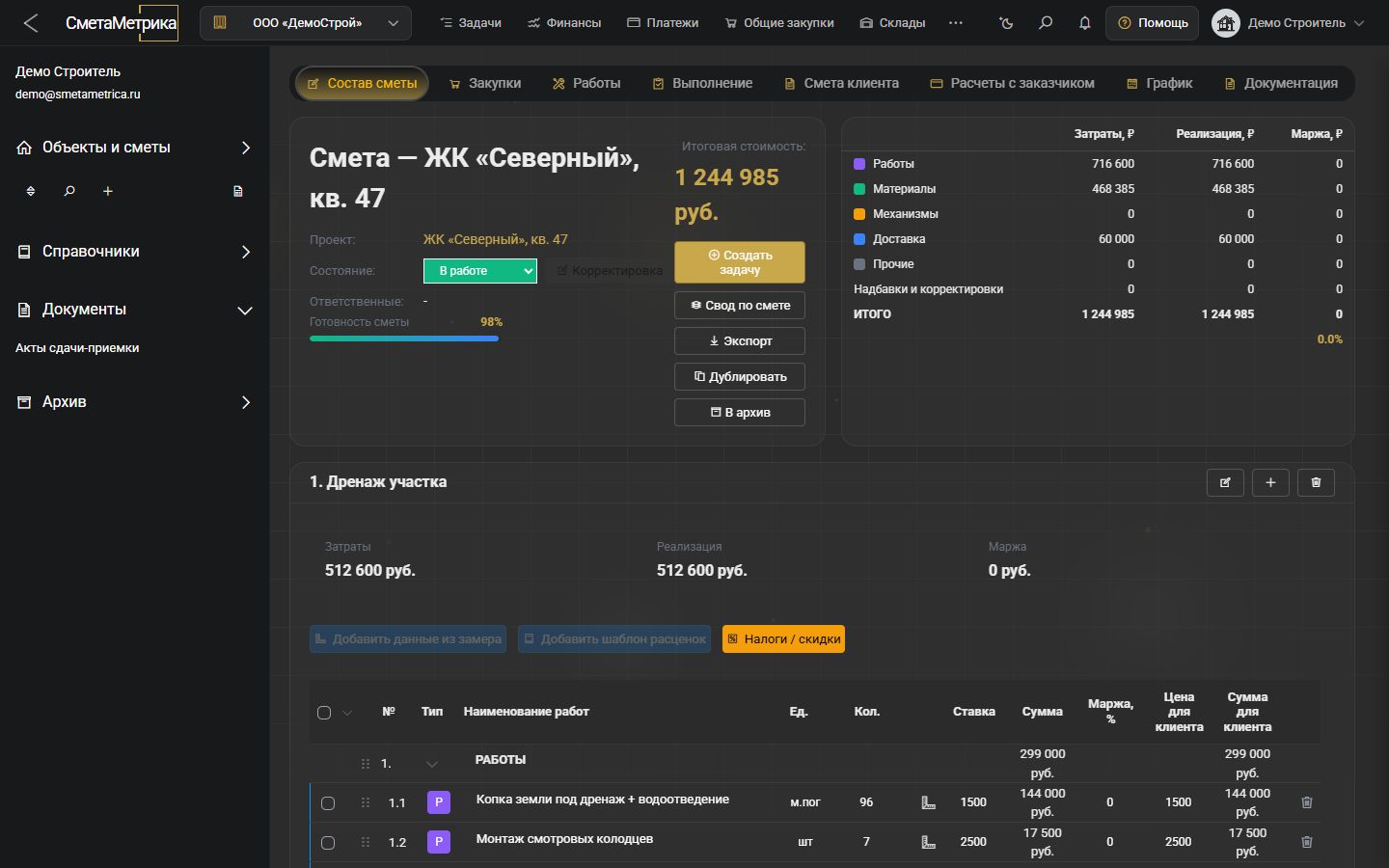Open more menu with three dots

point(956,23)
